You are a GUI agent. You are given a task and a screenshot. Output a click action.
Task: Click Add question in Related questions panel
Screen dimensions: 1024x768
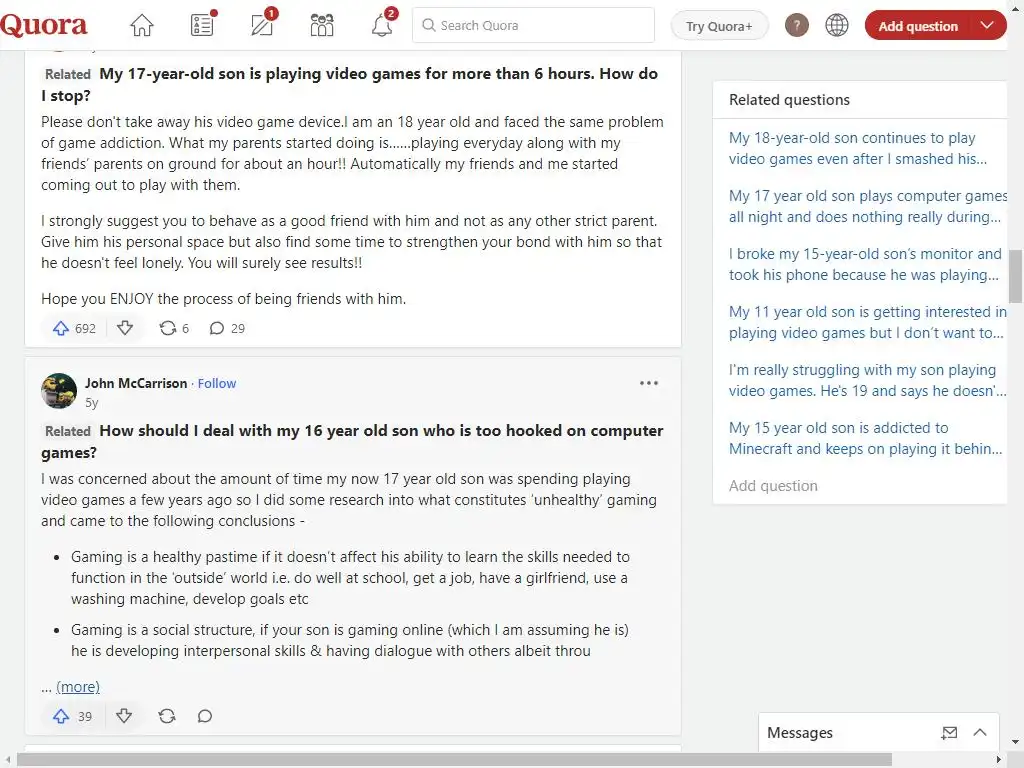773,486
